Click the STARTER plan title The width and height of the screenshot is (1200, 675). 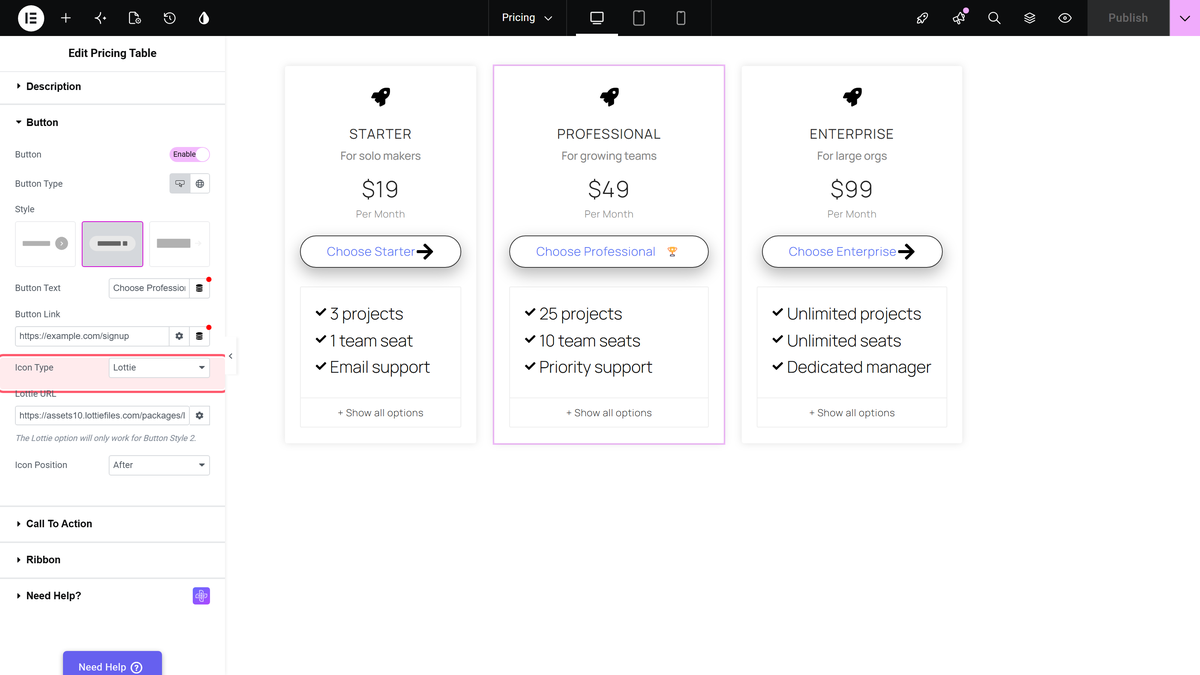380,134
